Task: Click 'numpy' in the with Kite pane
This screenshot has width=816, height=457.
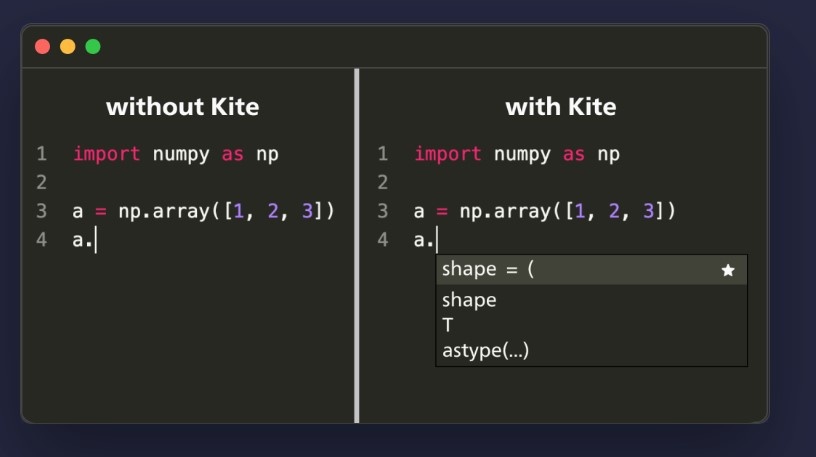Action: 522,155
